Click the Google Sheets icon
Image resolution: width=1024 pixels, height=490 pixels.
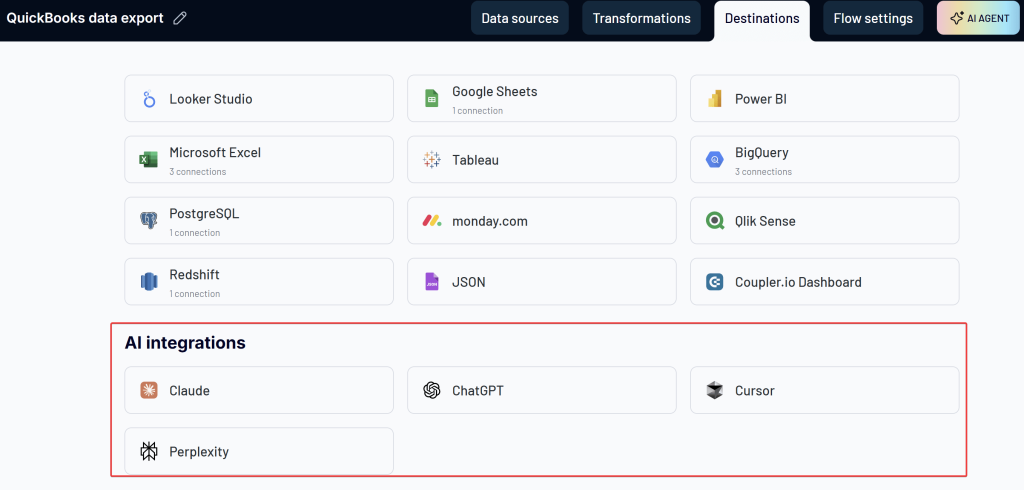pyautogui.click(x=432, y=99)
